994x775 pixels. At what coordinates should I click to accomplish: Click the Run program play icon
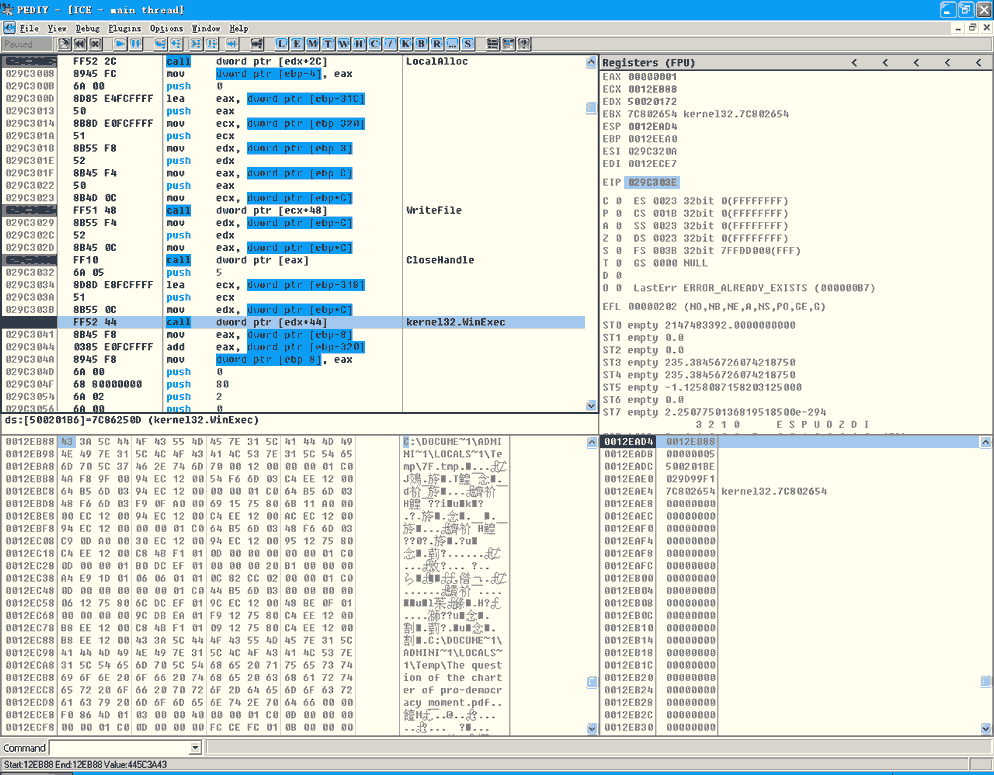point(121,44)
